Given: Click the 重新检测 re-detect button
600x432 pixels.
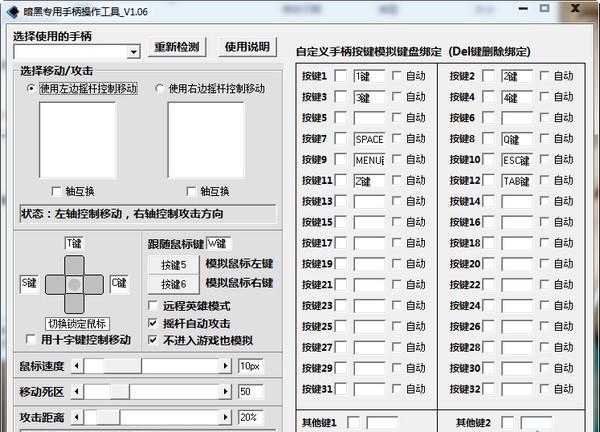Looking at the screenshot, I should tap(177, 47).
